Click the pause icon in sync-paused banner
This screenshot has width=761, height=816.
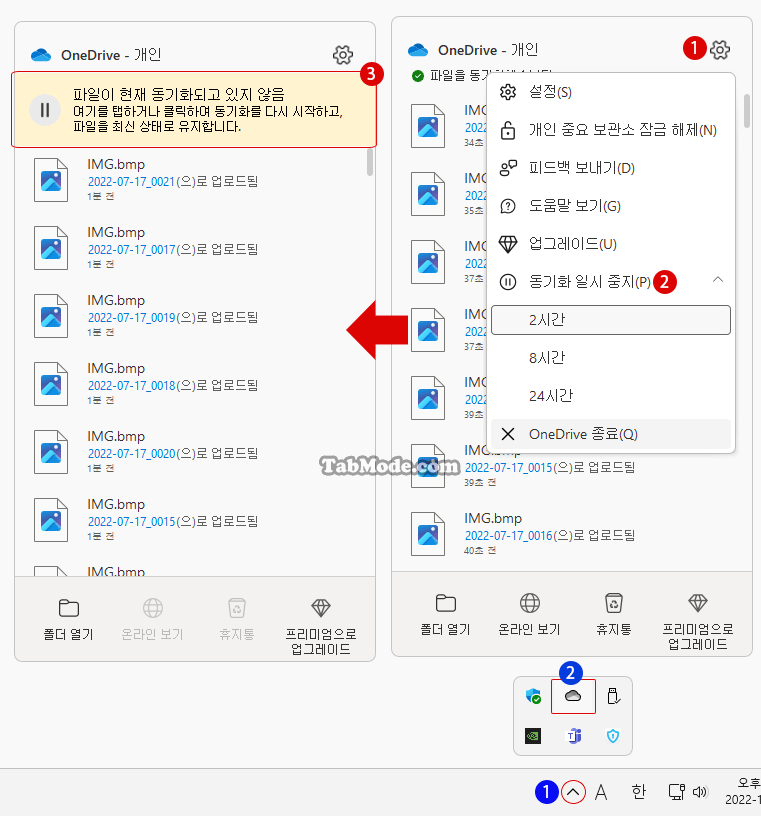[x=45, y=110]
